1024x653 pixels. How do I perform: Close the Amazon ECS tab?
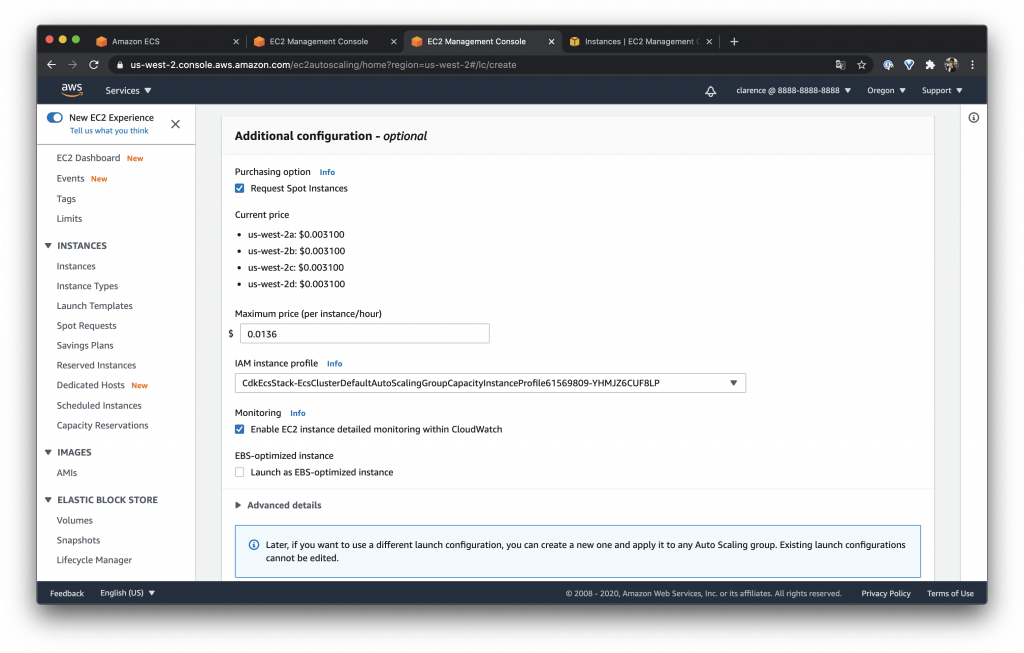click(x=236, y=41)
